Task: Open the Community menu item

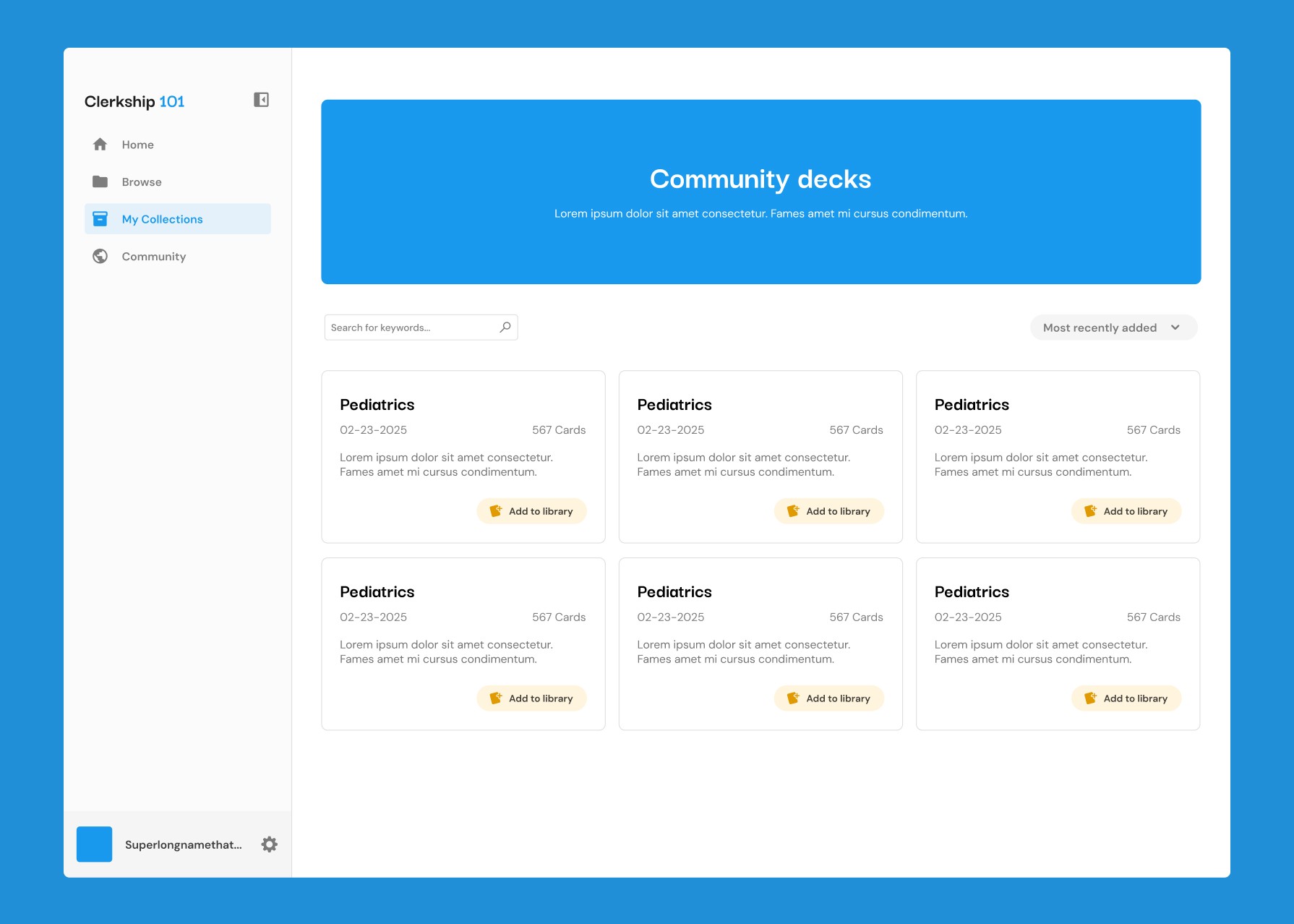Action: click(x=178, y=256)
